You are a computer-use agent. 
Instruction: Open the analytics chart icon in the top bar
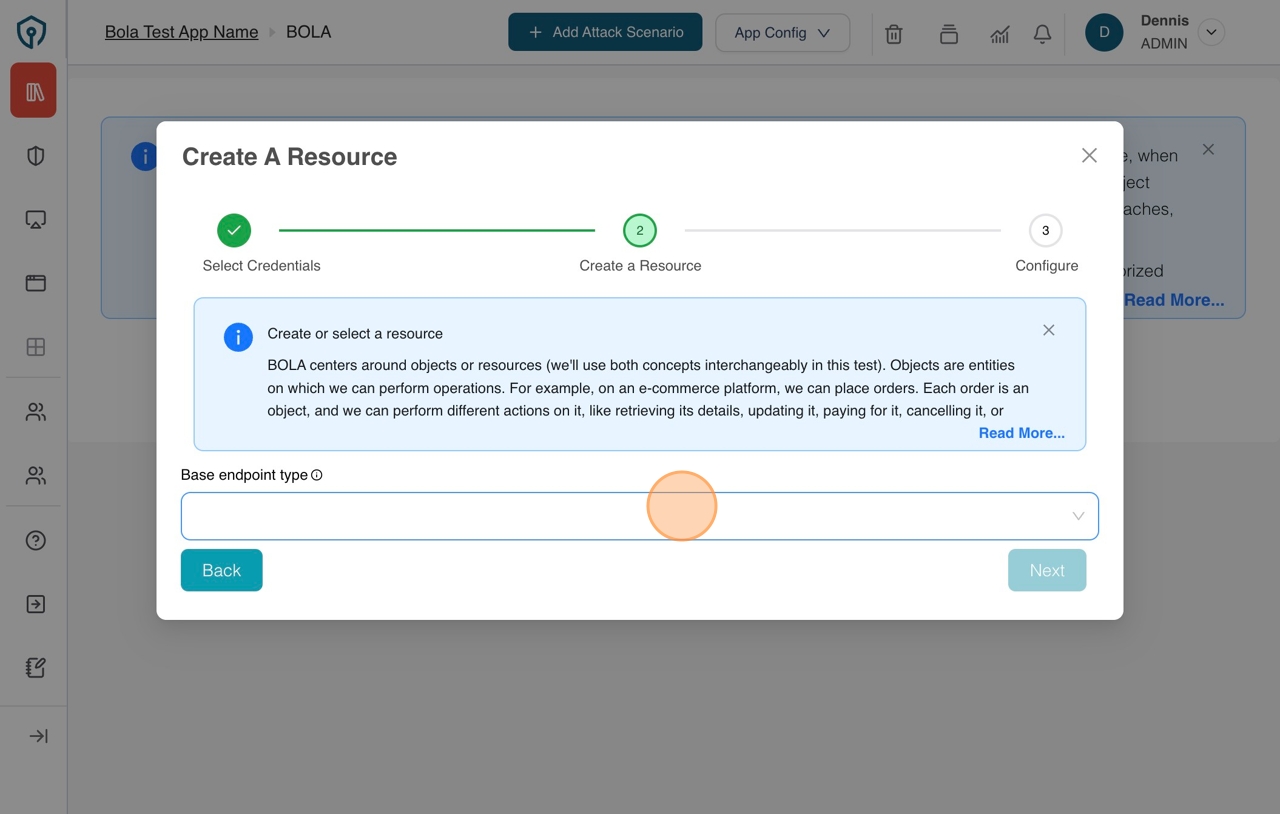coord(999,33)
